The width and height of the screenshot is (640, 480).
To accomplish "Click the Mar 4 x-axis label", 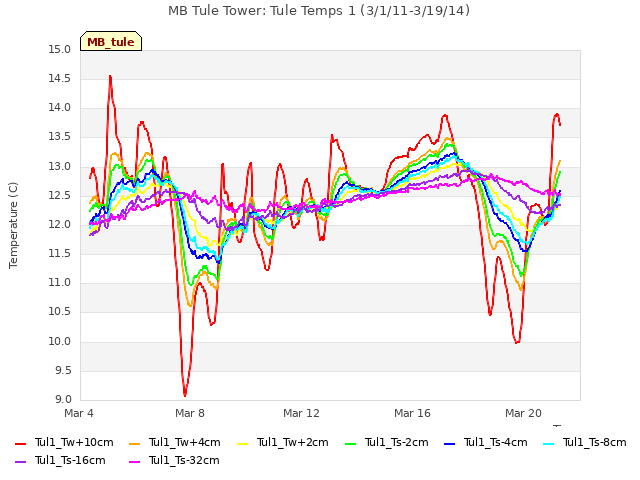I will 79,413.
